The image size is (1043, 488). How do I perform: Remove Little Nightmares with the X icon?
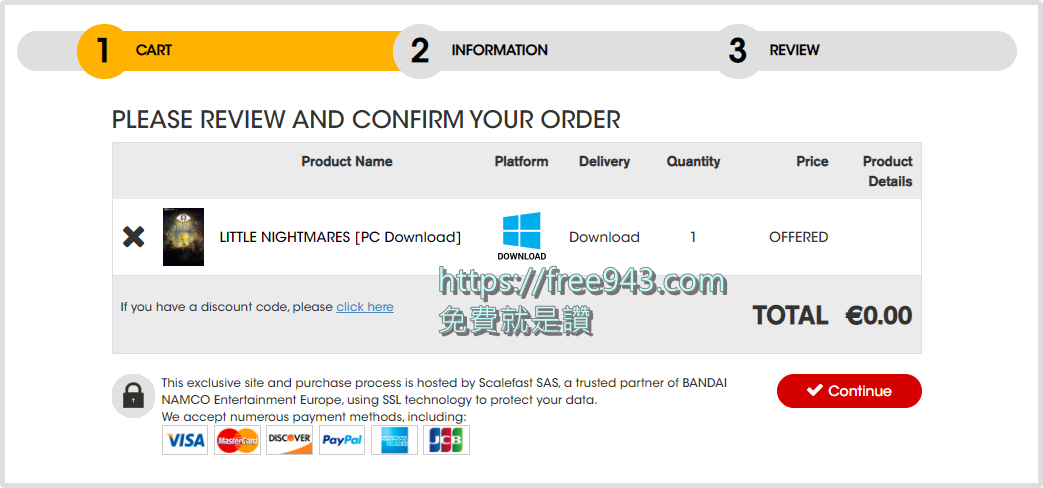[x=134, y=237]
